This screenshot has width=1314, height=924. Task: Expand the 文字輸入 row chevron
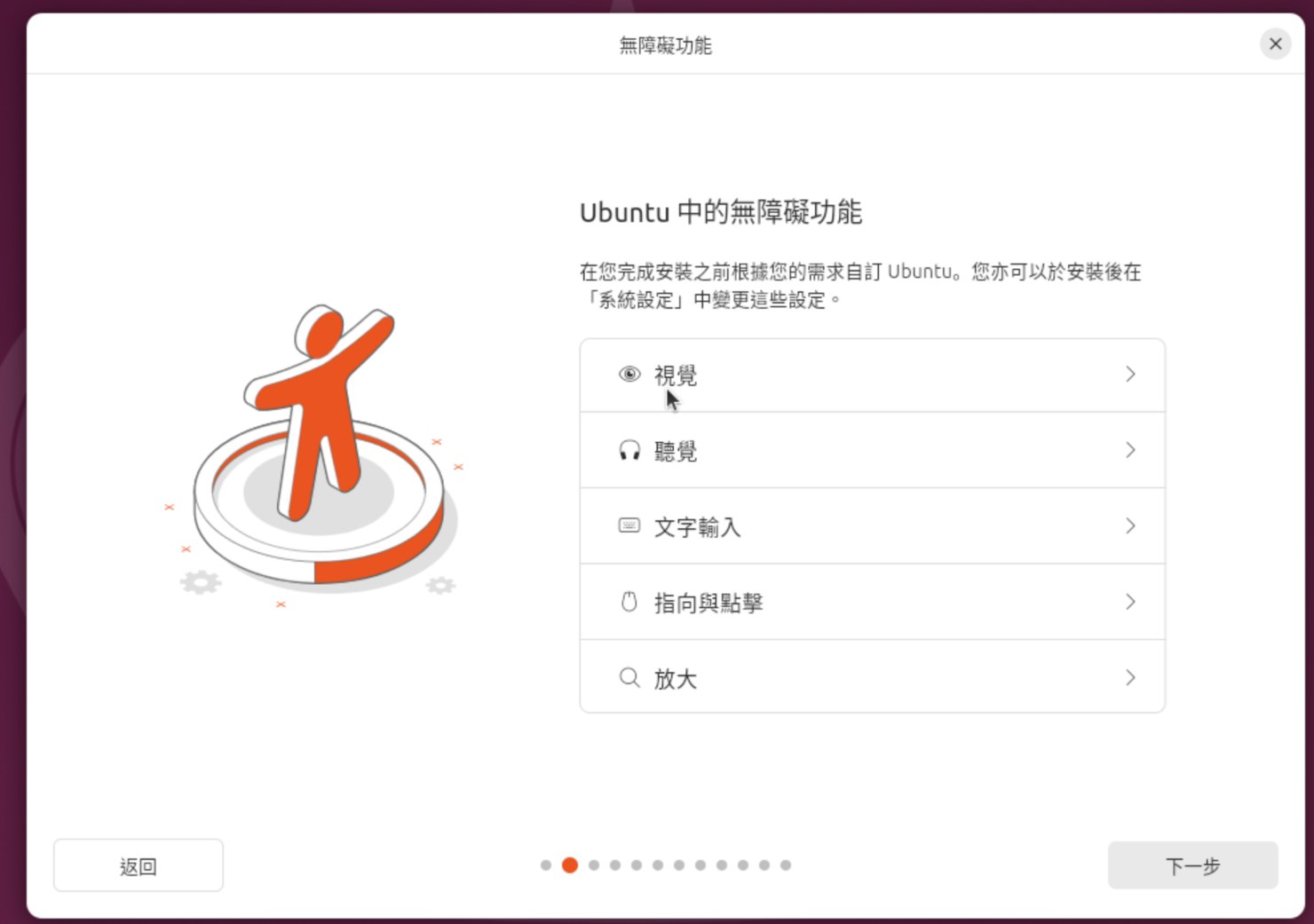click(1130, 526)
